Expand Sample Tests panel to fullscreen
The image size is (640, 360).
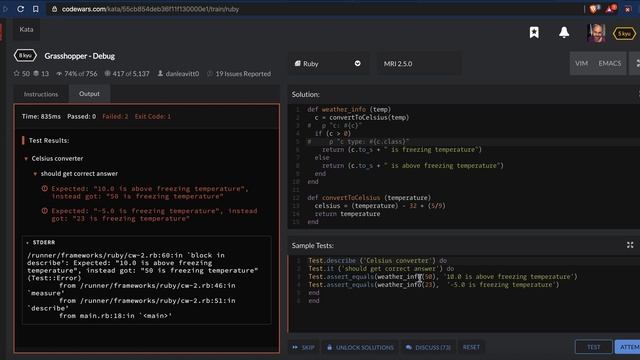click(x=630, y=245)
